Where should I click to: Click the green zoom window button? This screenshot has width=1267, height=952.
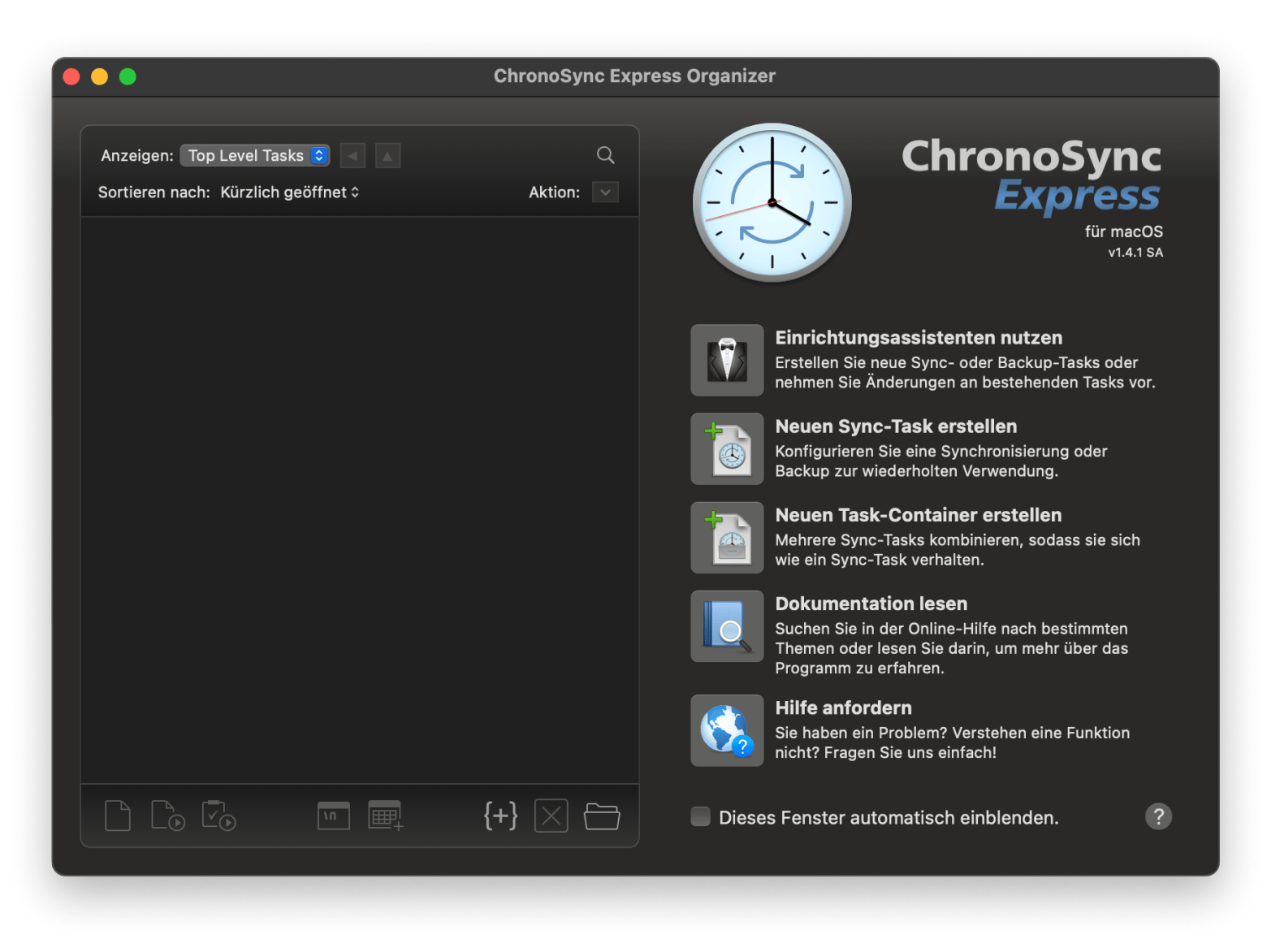point(128,76)
